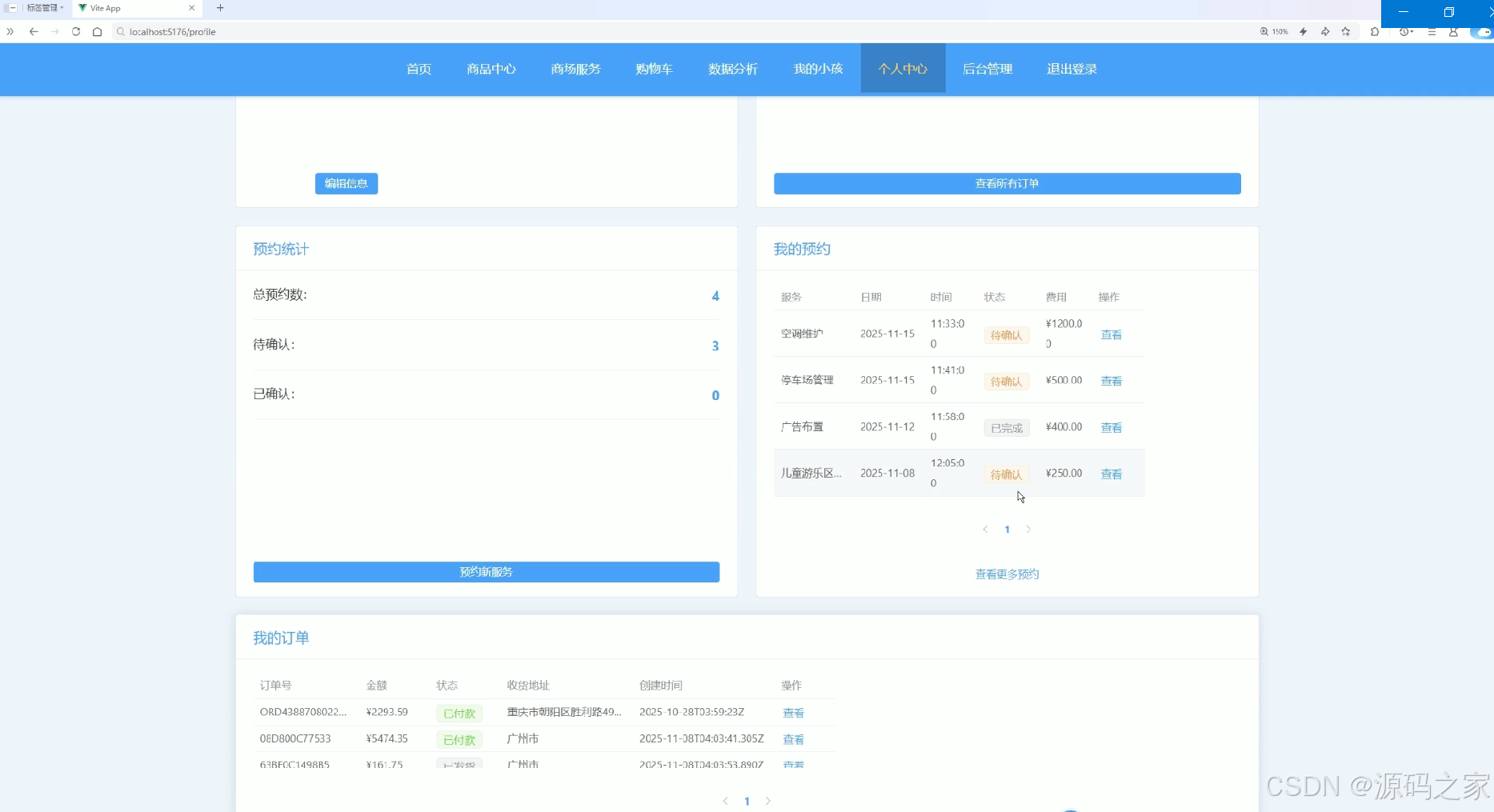This screenshot has width=1494, height=812.
Task: Click the 收货地址 column header
Action: tap(528, 686)
